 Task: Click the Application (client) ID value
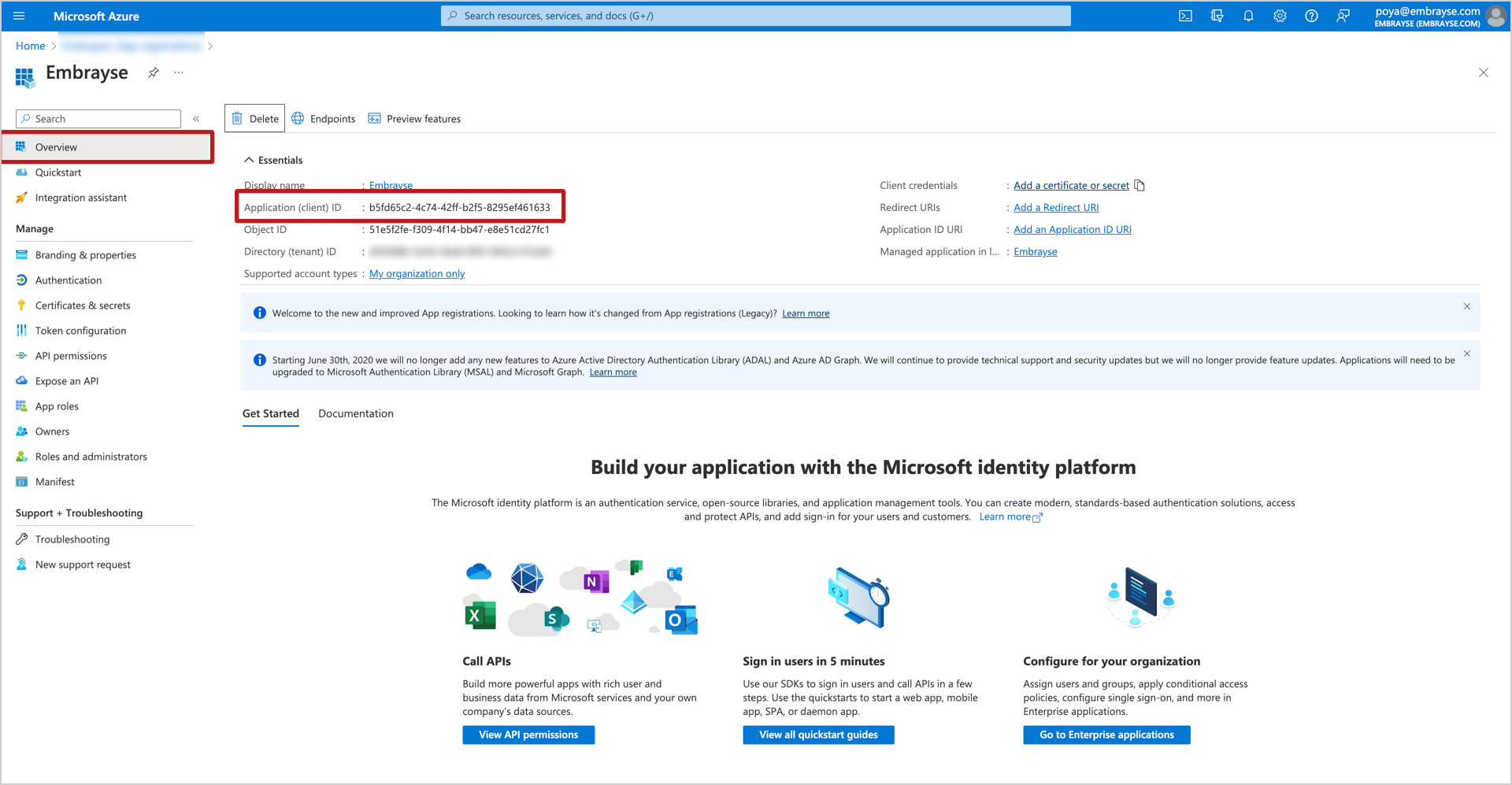click(460, 208)
